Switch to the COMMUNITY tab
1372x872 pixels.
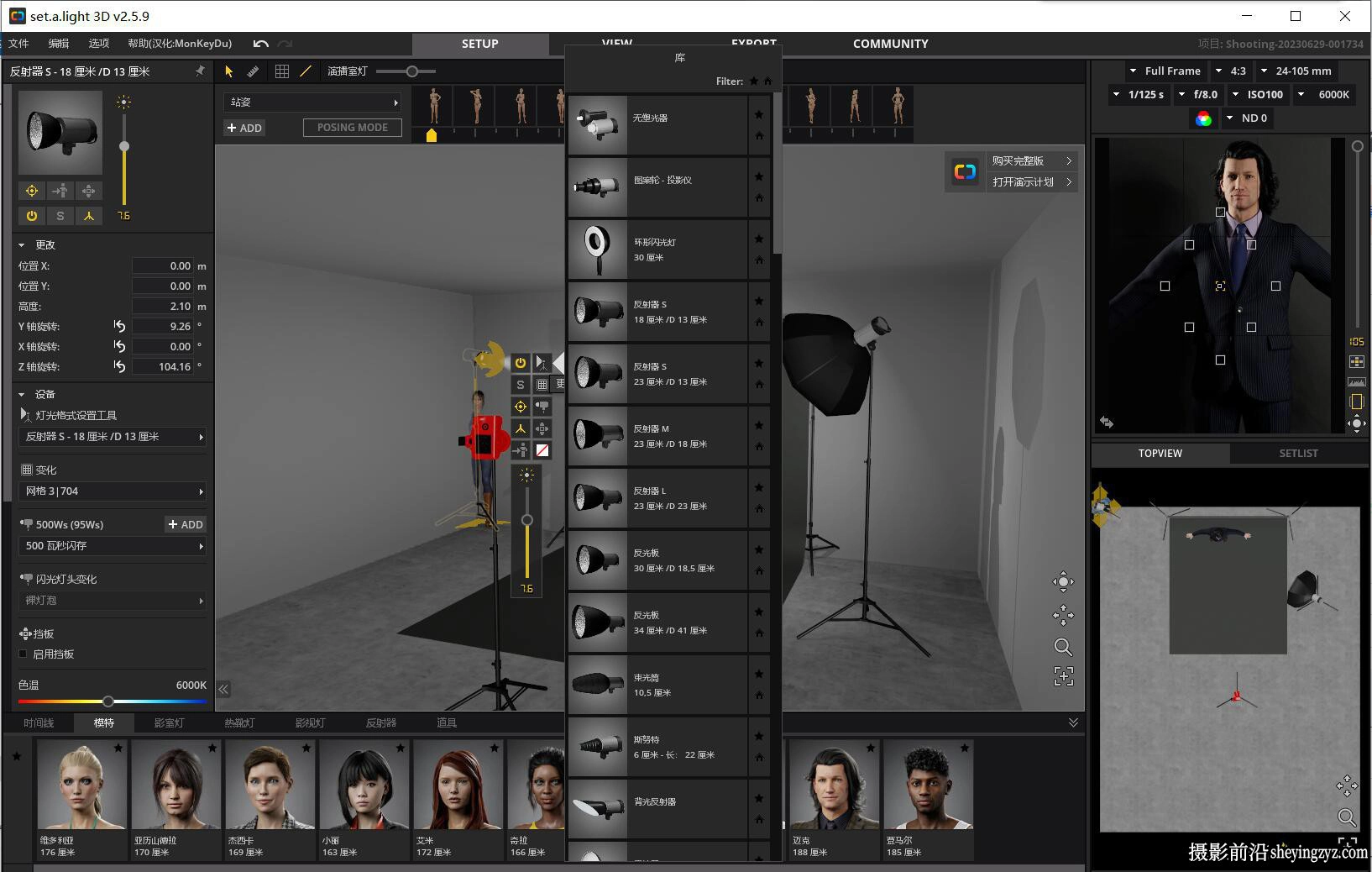coord(890,44)
